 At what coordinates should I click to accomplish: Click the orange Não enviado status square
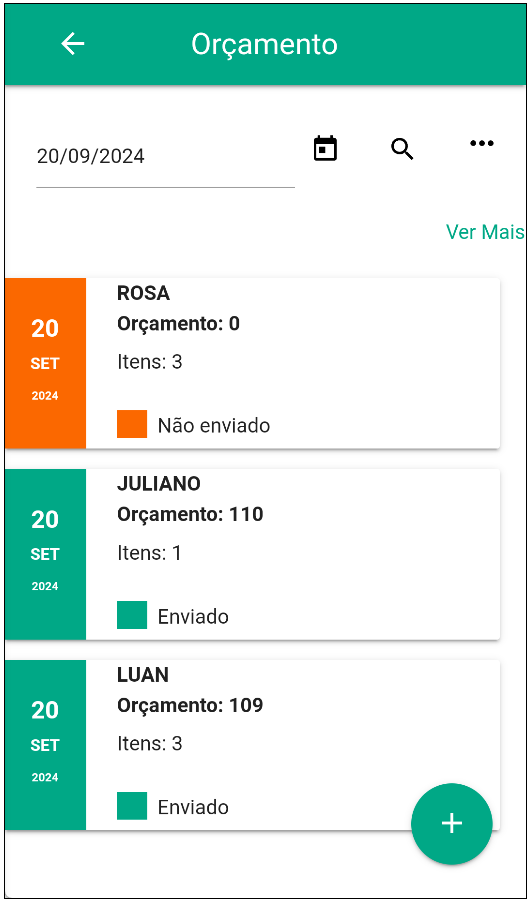[x=132, y=424]
